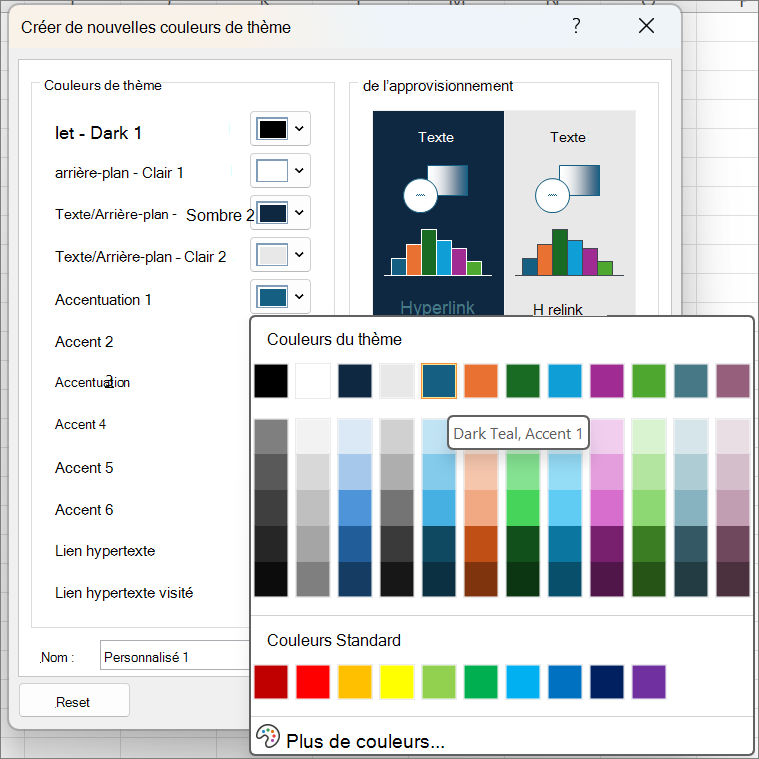The image size is (759, 759).
Task: Select dark red standard color
Action: pyautogui.click(x=271, y=682)
